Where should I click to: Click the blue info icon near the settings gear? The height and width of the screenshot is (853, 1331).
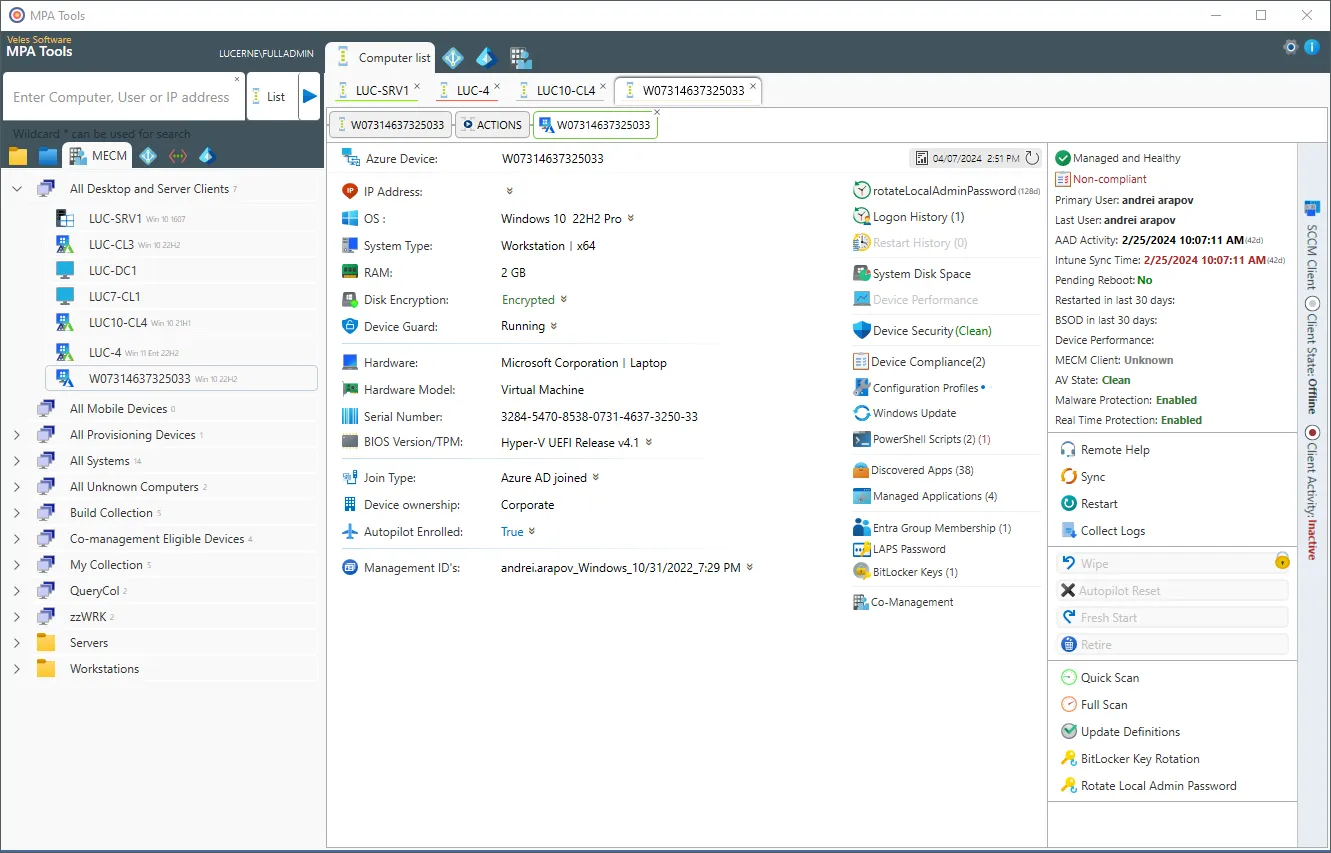coord(1311,46)
